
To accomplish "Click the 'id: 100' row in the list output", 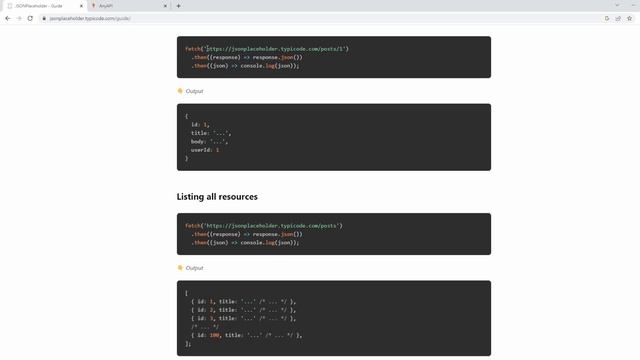I will 247,335.
